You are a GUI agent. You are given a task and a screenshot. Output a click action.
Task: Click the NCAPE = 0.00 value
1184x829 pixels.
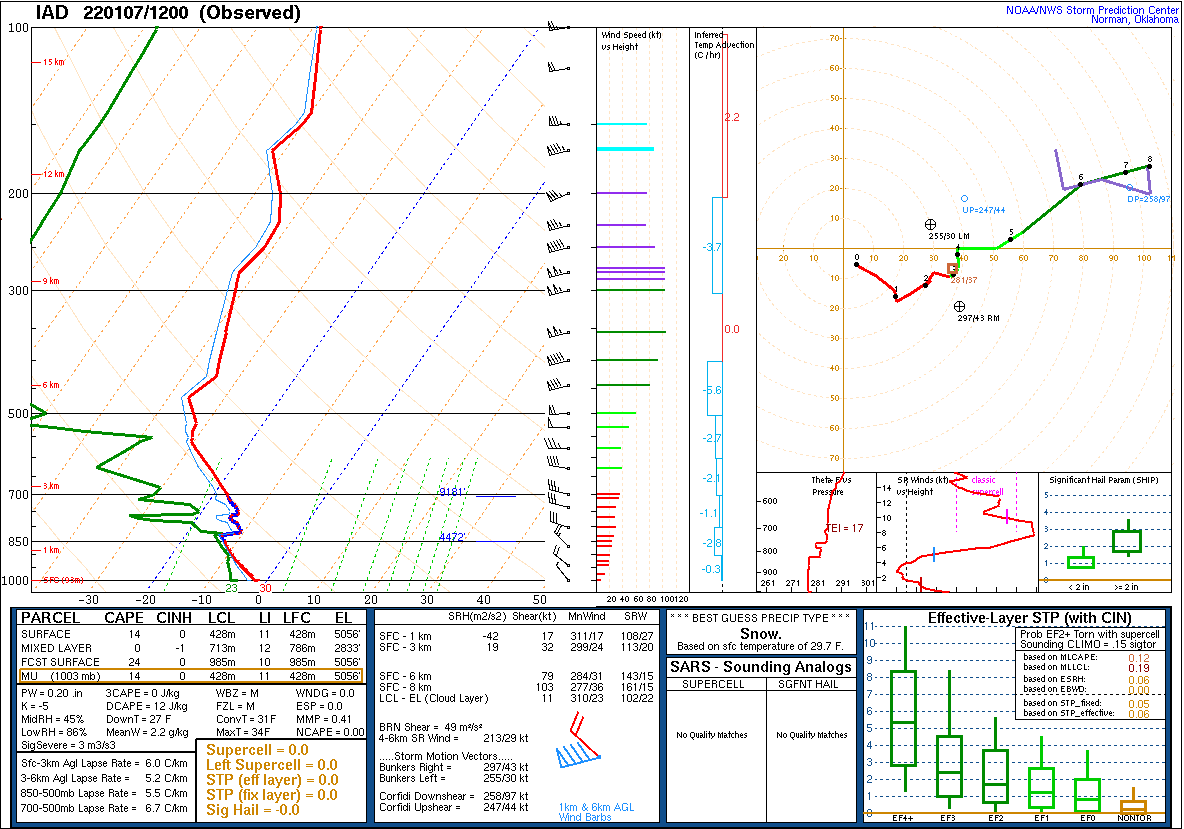(x=330, y=732)
